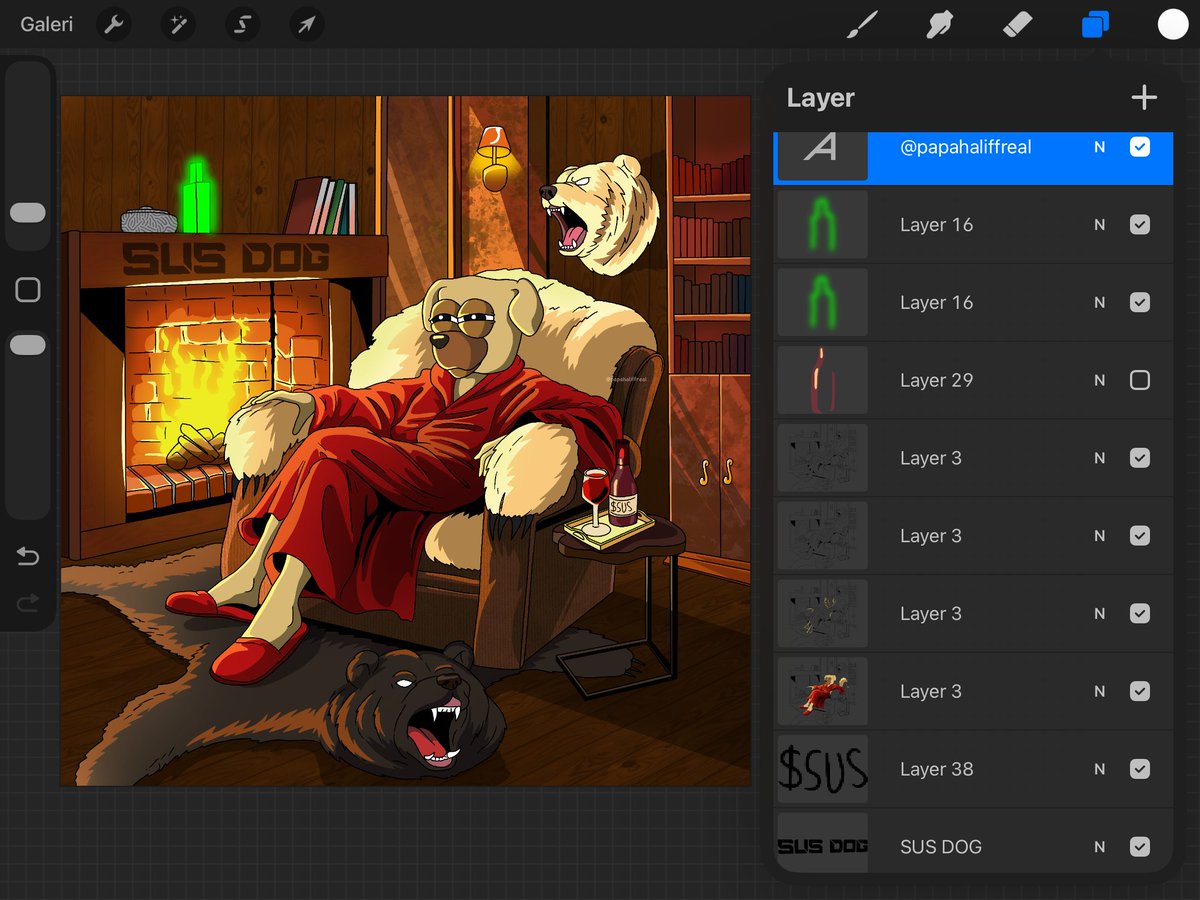Return to the gallery via Galeri
The height and width of the screenshot is (900, 1200).
tap(47, 25)
